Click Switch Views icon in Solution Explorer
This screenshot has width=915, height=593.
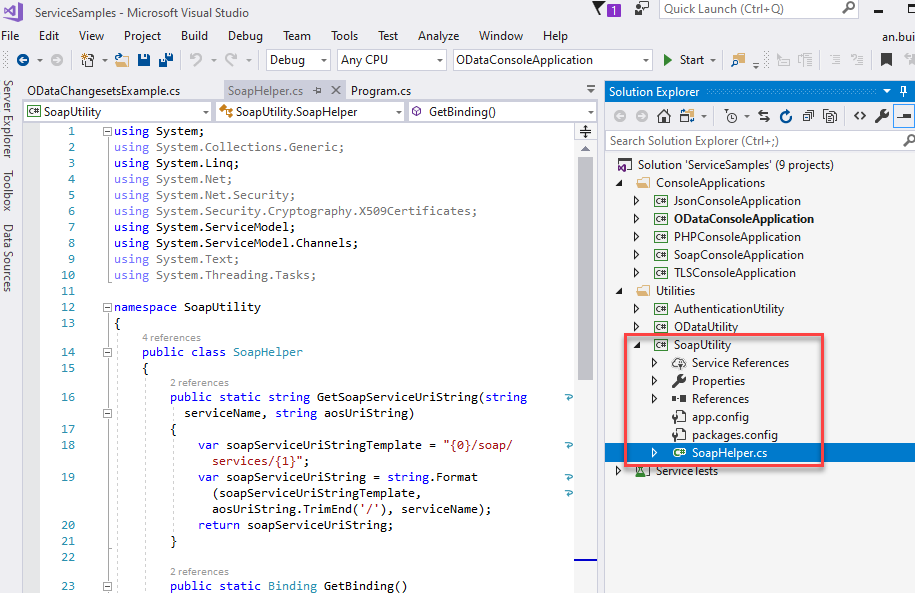pyautogui.click(x=687, y=116)
